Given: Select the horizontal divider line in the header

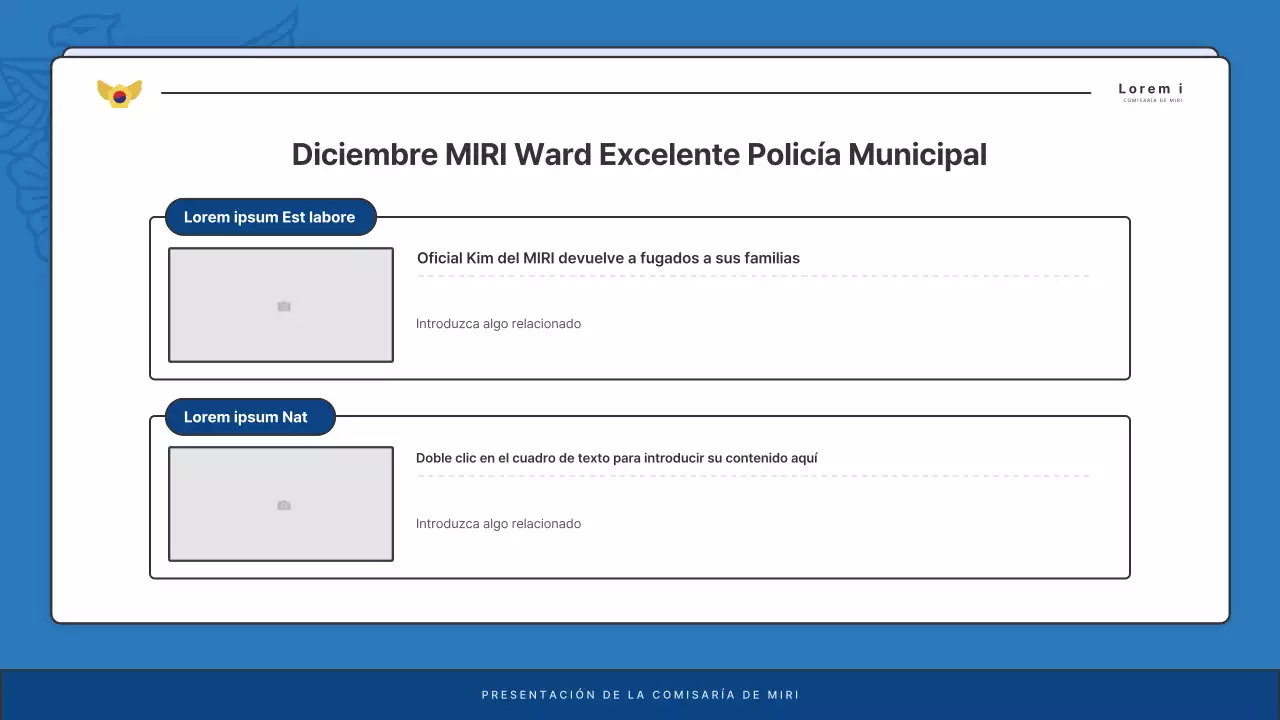Looking at the screenshot, I should 626,92.
